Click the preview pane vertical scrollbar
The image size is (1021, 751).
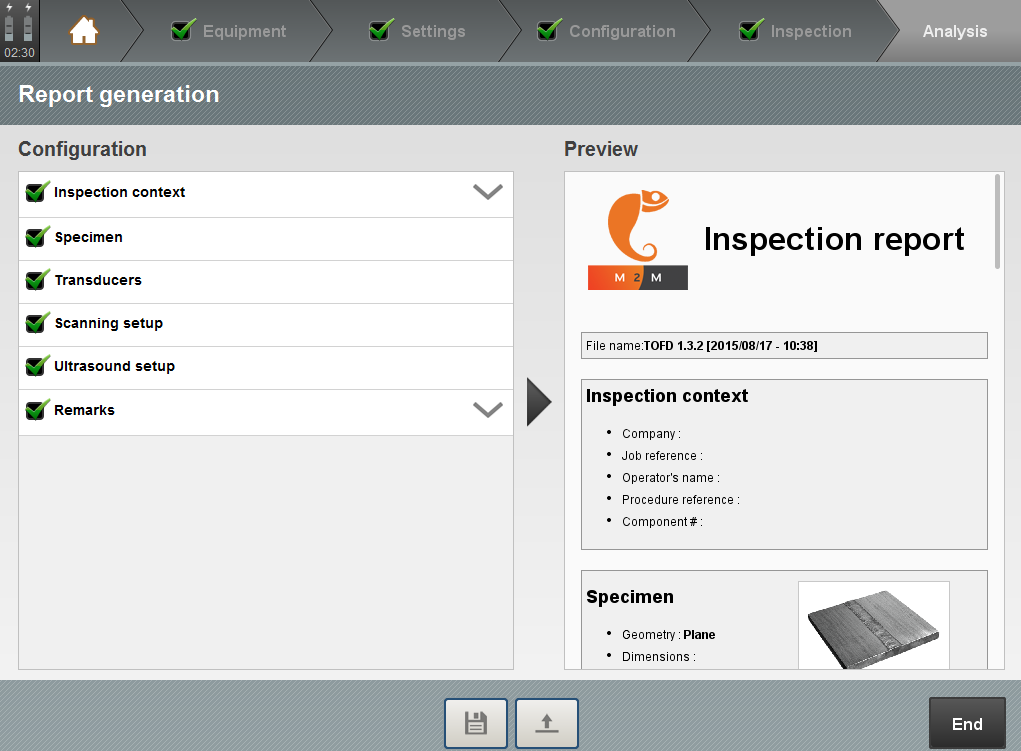coord(997,220)
